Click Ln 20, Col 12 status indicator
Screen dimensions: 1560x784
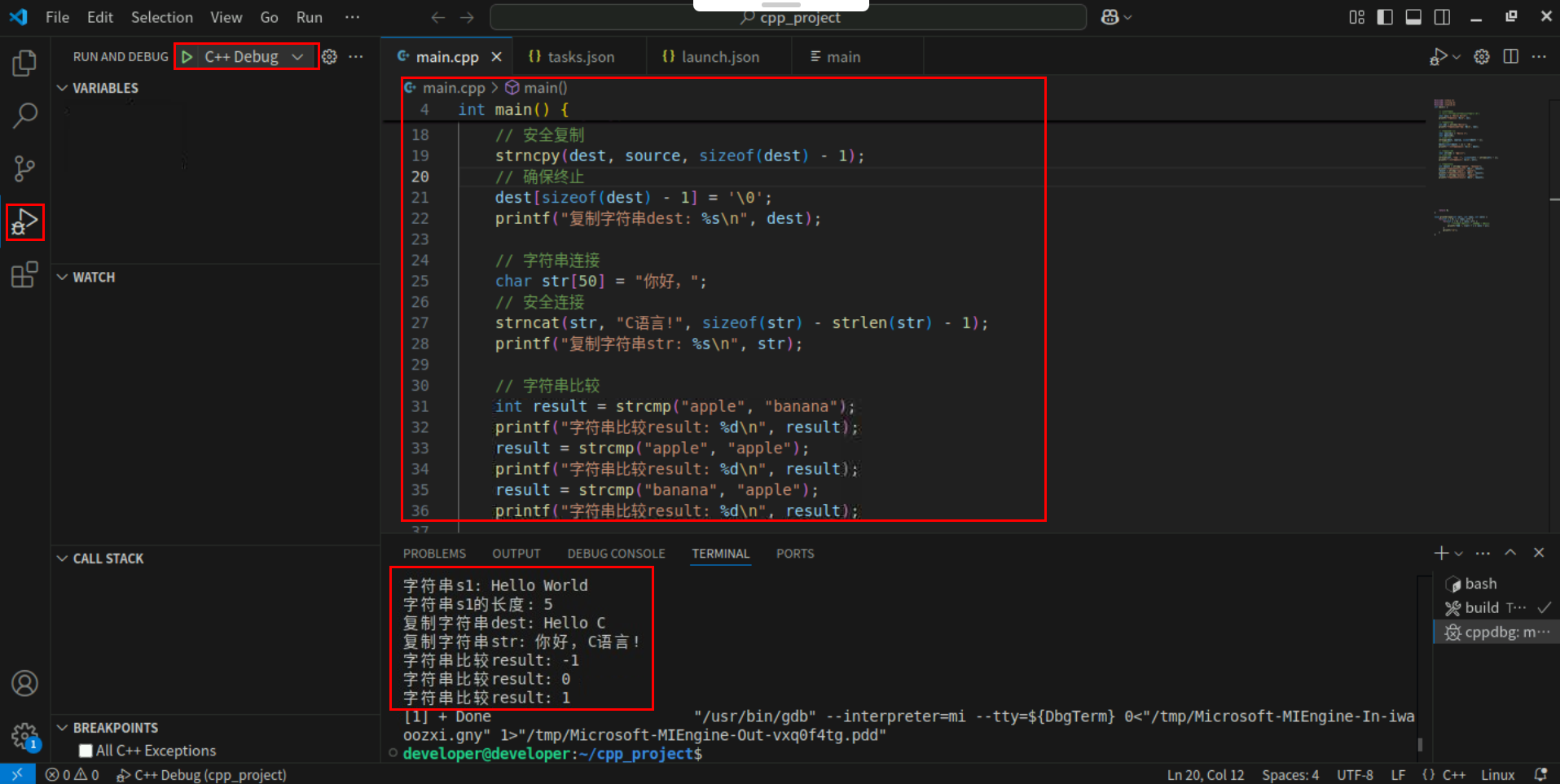[1205, 775]
